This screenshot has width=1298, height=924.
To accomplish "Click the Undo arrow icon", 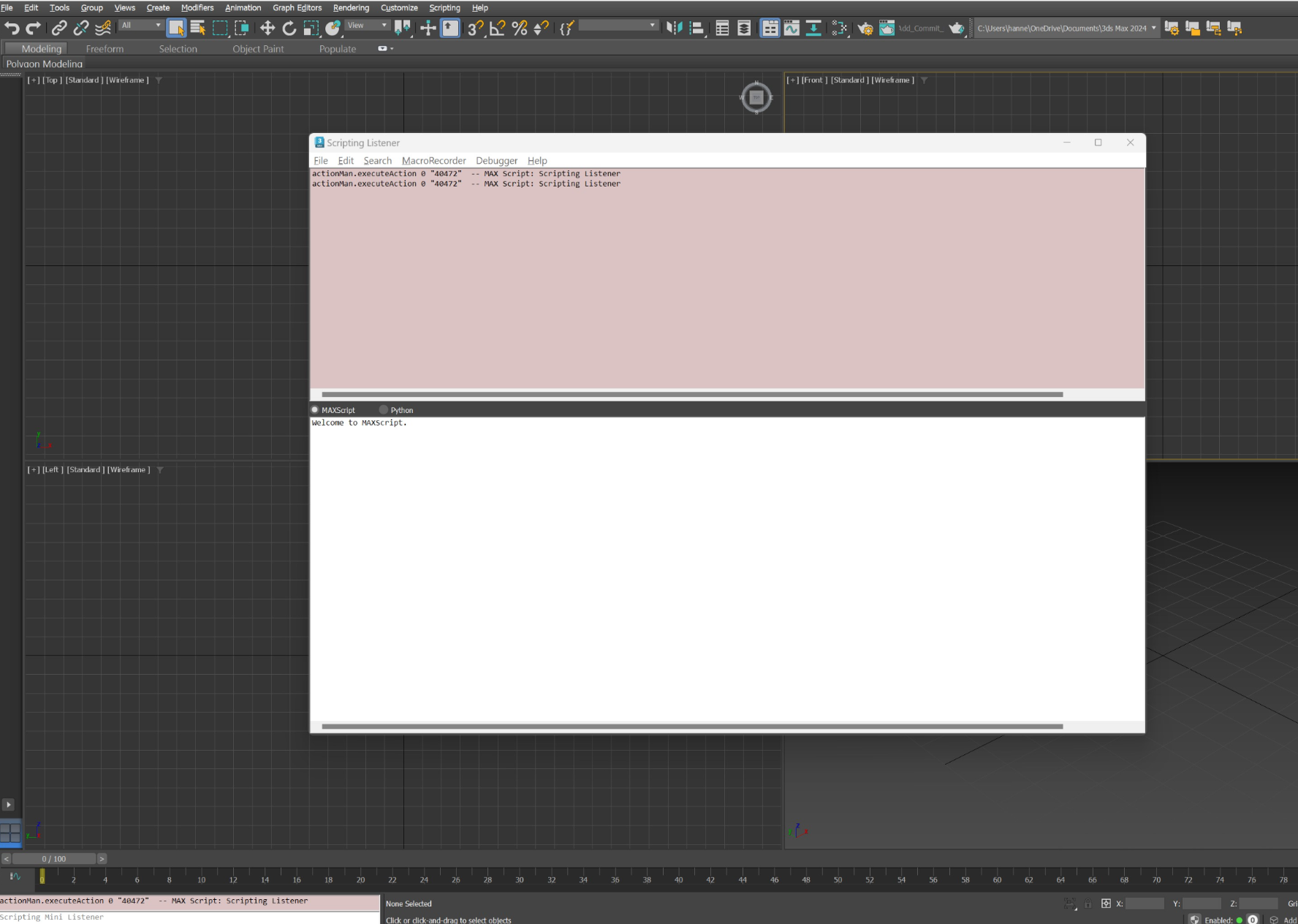I will 12,28.
